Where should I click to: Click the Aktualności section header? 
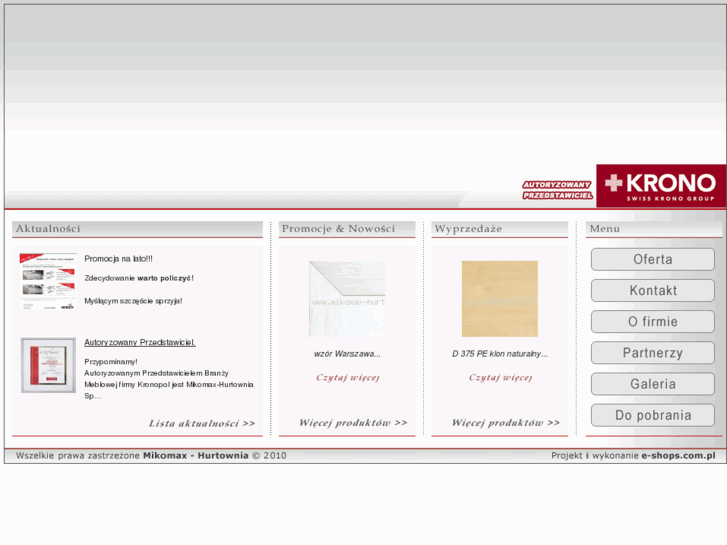pos(137,229)
